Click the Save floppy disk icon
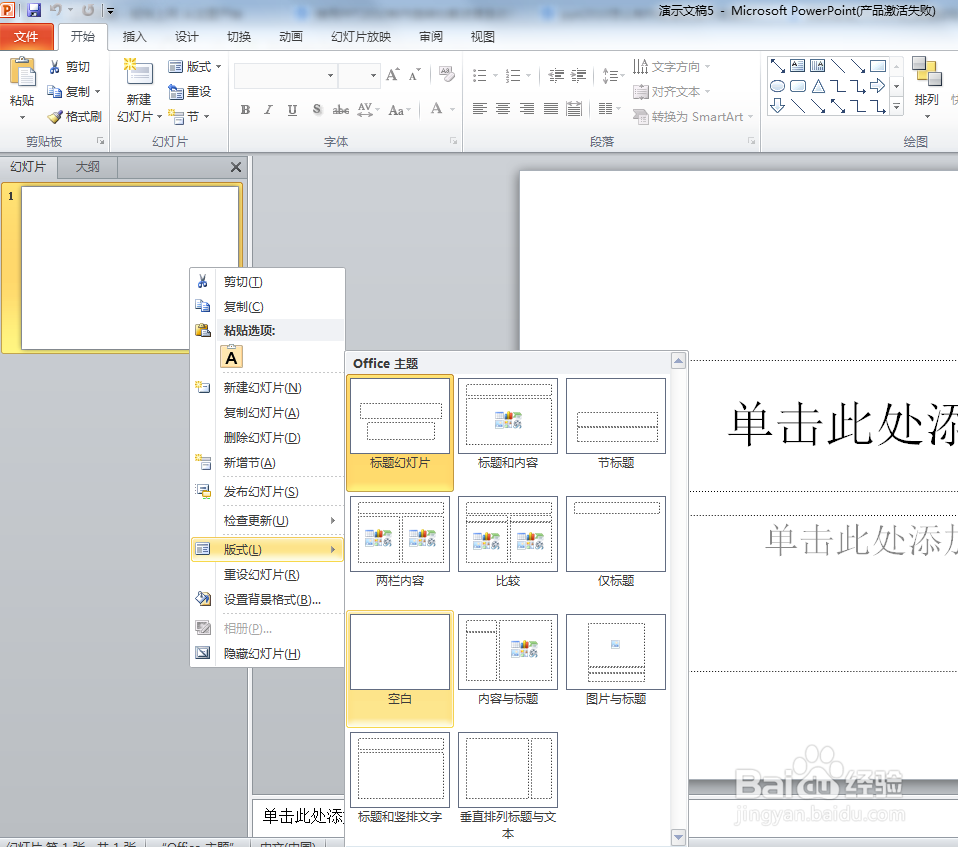Image resolution: width=958 pixels, height=847 pixels. [34, 10]
